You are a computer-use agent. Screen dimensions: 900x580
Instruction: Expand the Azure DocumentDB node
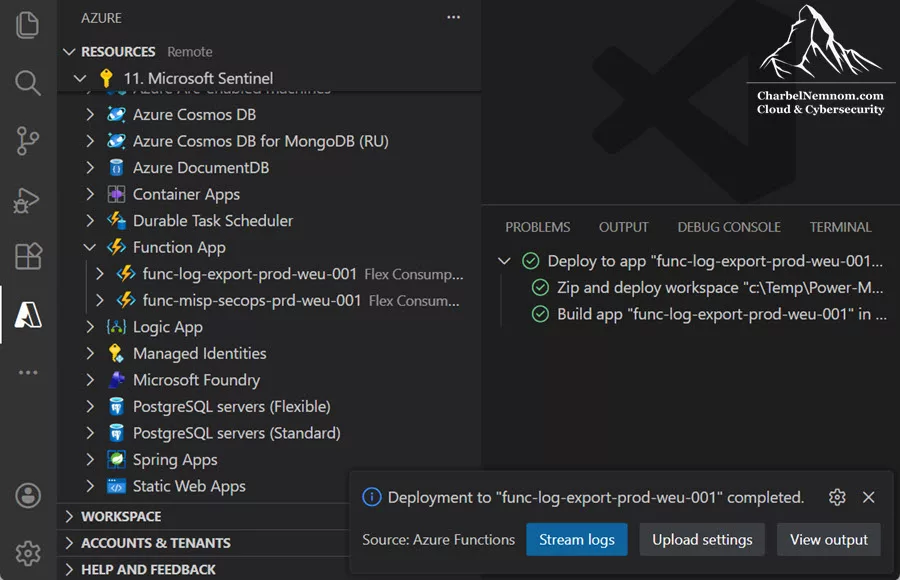[90, 168]
